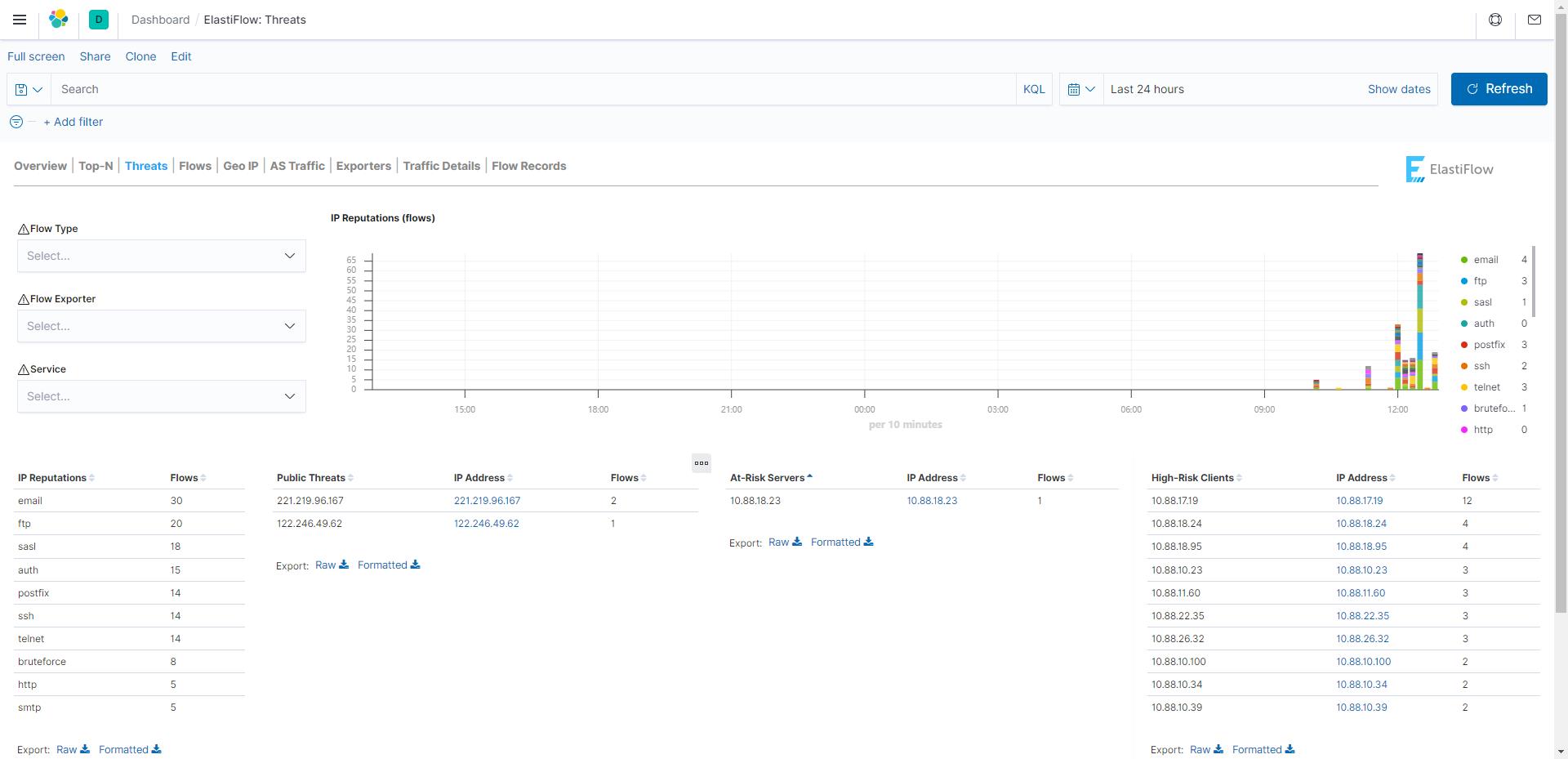The image size is (1568, 759).
Task: Sort by IP Reputations column
Action: [56, 478]
